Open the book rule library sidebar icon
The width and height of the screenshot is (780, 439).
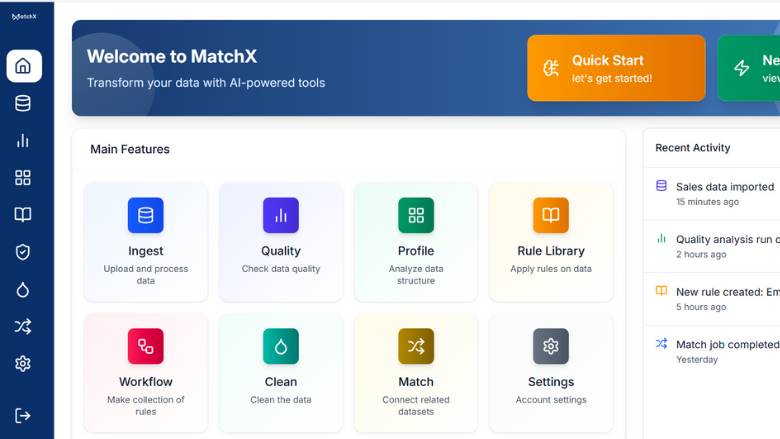[x=23, y=215]
